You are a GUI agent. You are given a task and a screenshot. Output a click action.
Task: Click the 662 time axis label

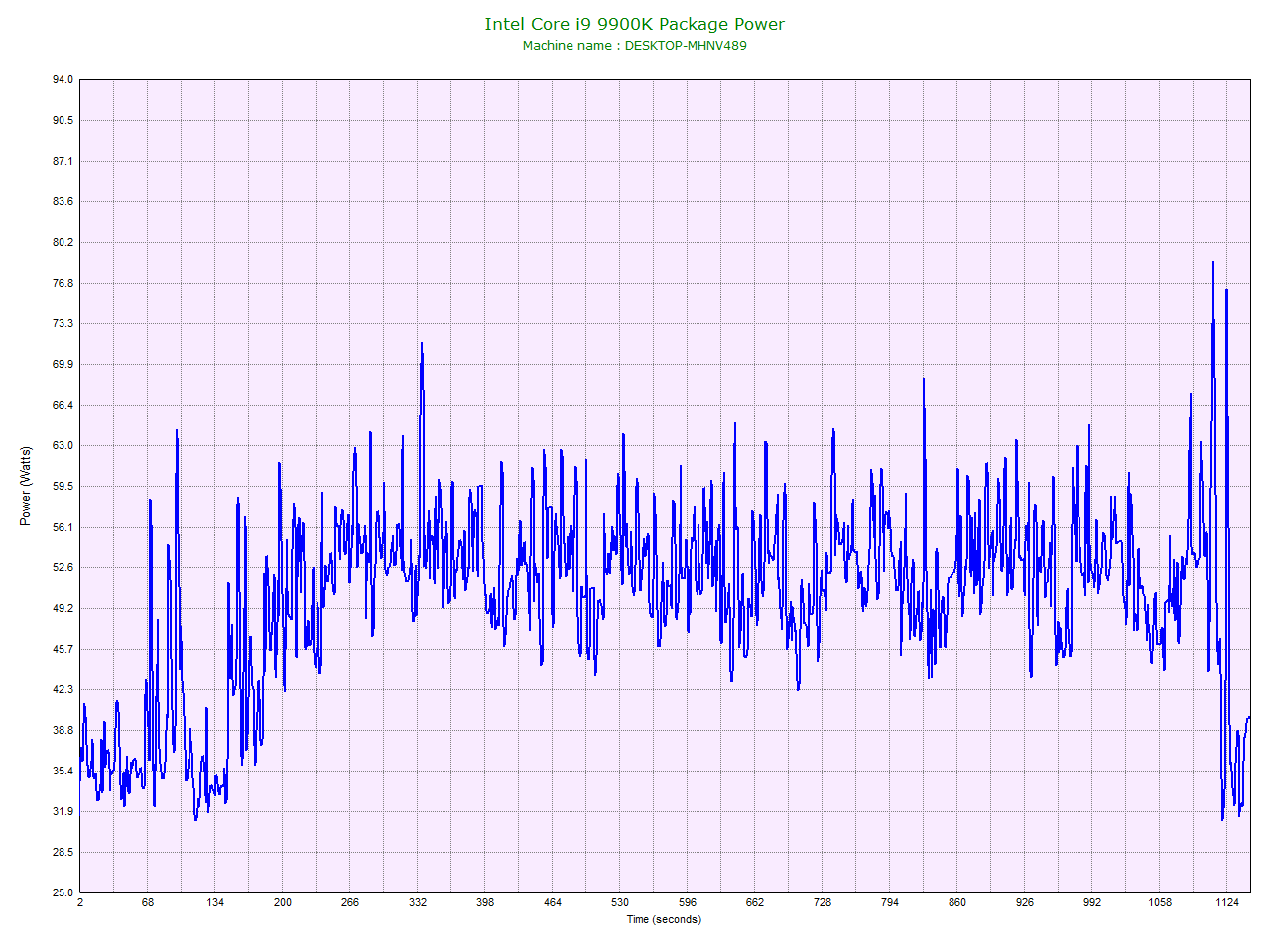point(755,903)
